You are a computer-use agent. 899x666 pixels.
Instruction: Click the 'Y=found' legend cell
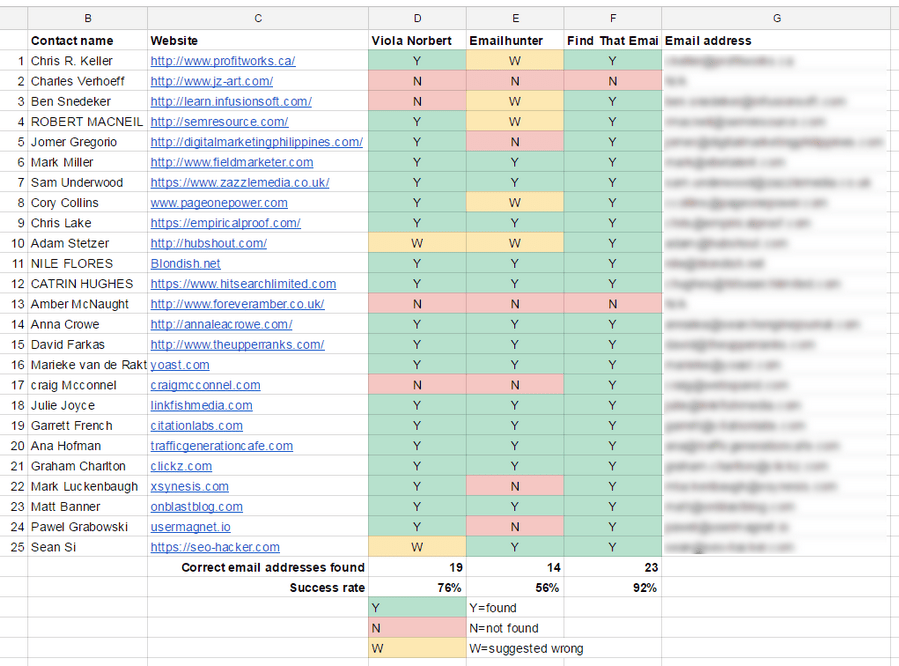515,608
